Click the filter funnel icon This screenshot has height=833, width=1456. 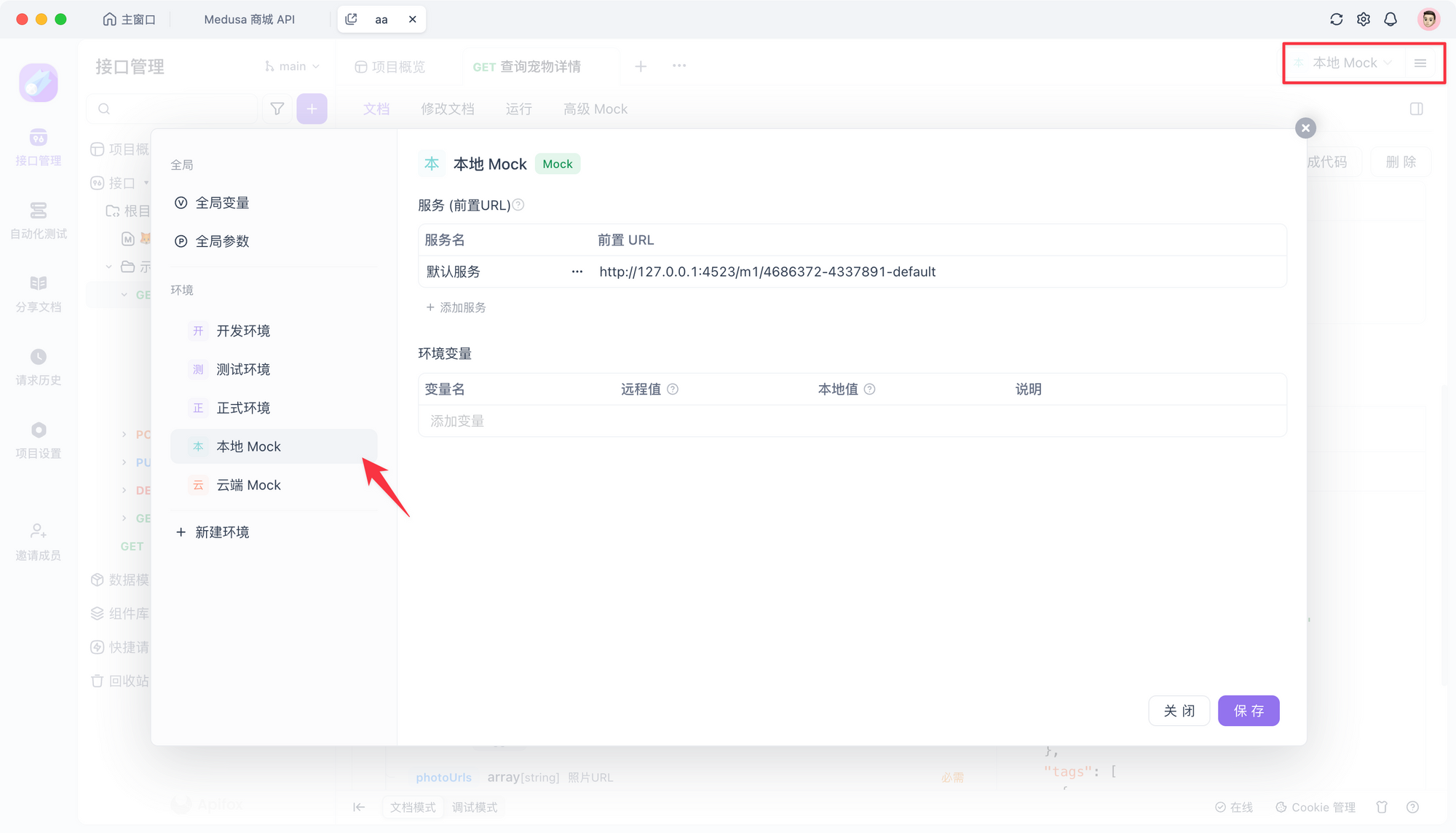pos(277,109)
